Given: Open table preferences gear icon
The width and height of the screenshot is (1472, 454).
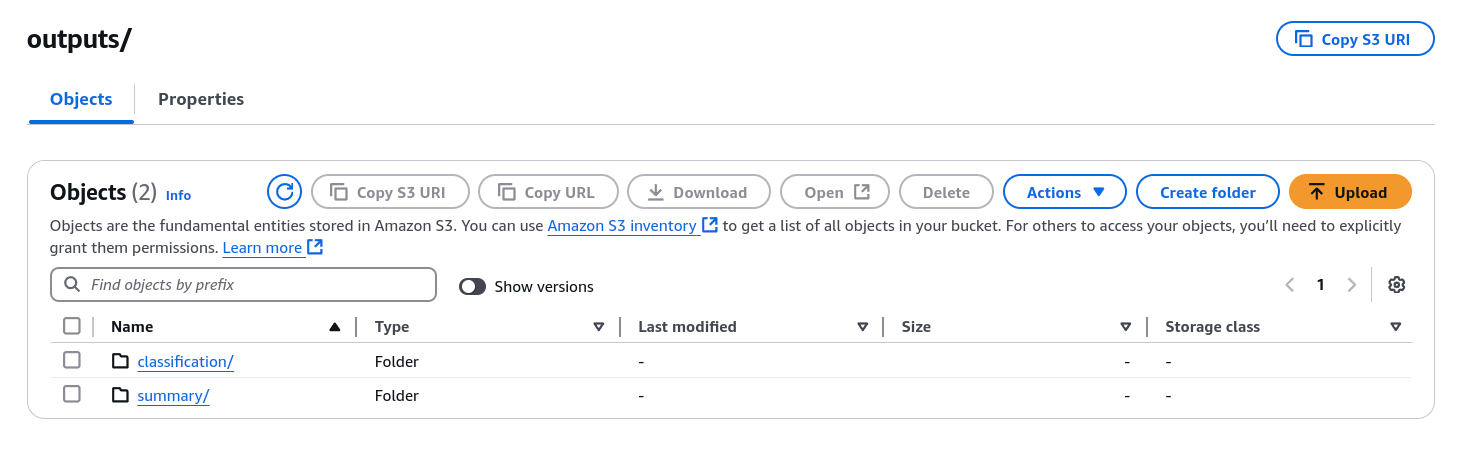Looking at the screenshot, I should (1397, 285).
